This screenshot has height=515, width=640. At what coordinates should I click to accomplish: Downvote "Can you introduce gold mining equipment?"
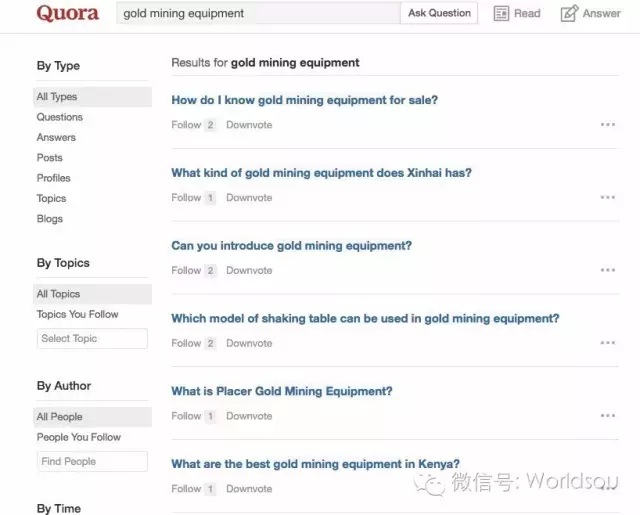click(249, 270)
